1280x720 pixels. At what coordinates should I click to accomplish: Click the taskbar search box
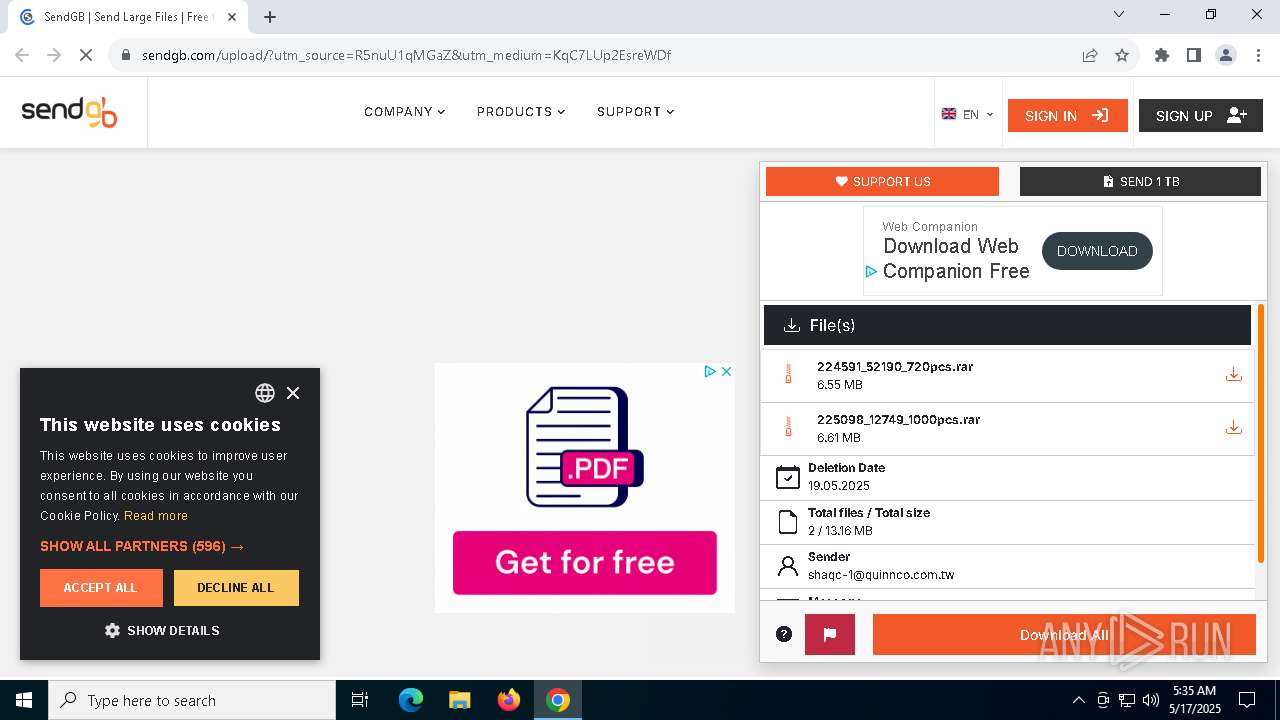(x=192, y=700)
